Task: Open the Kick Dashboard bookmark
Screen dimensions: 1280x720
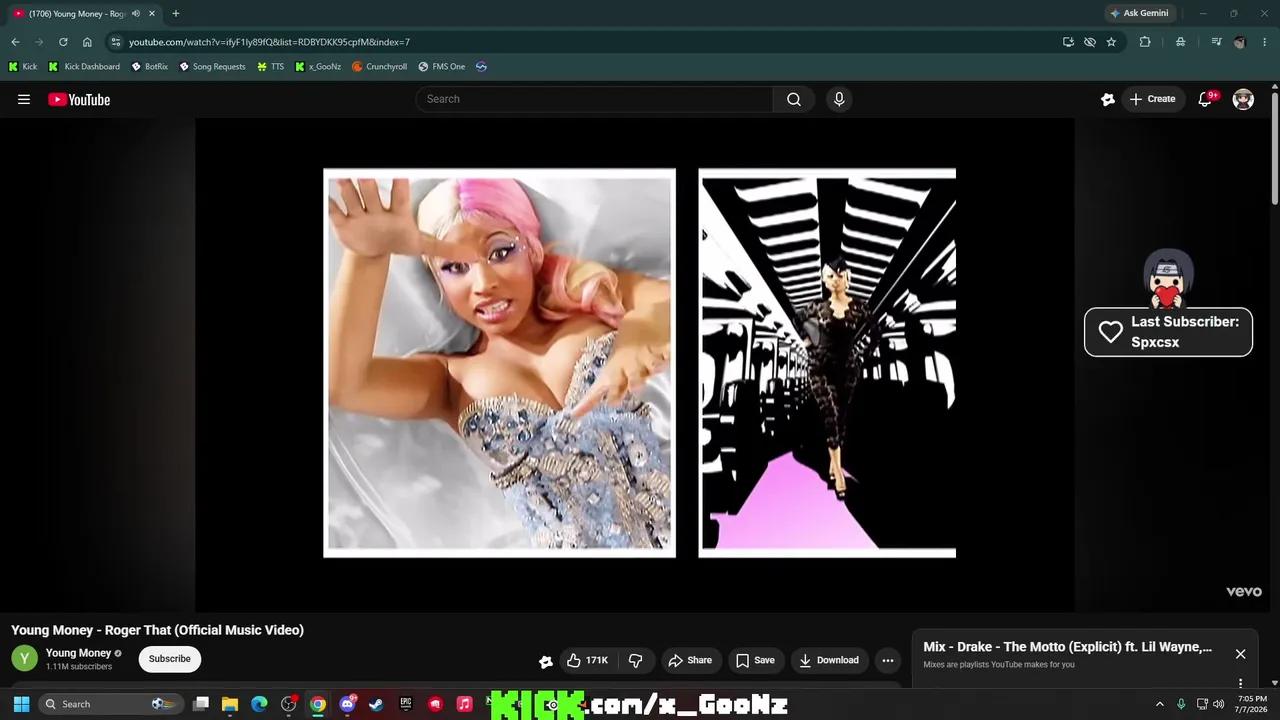Action: point(84,67)
